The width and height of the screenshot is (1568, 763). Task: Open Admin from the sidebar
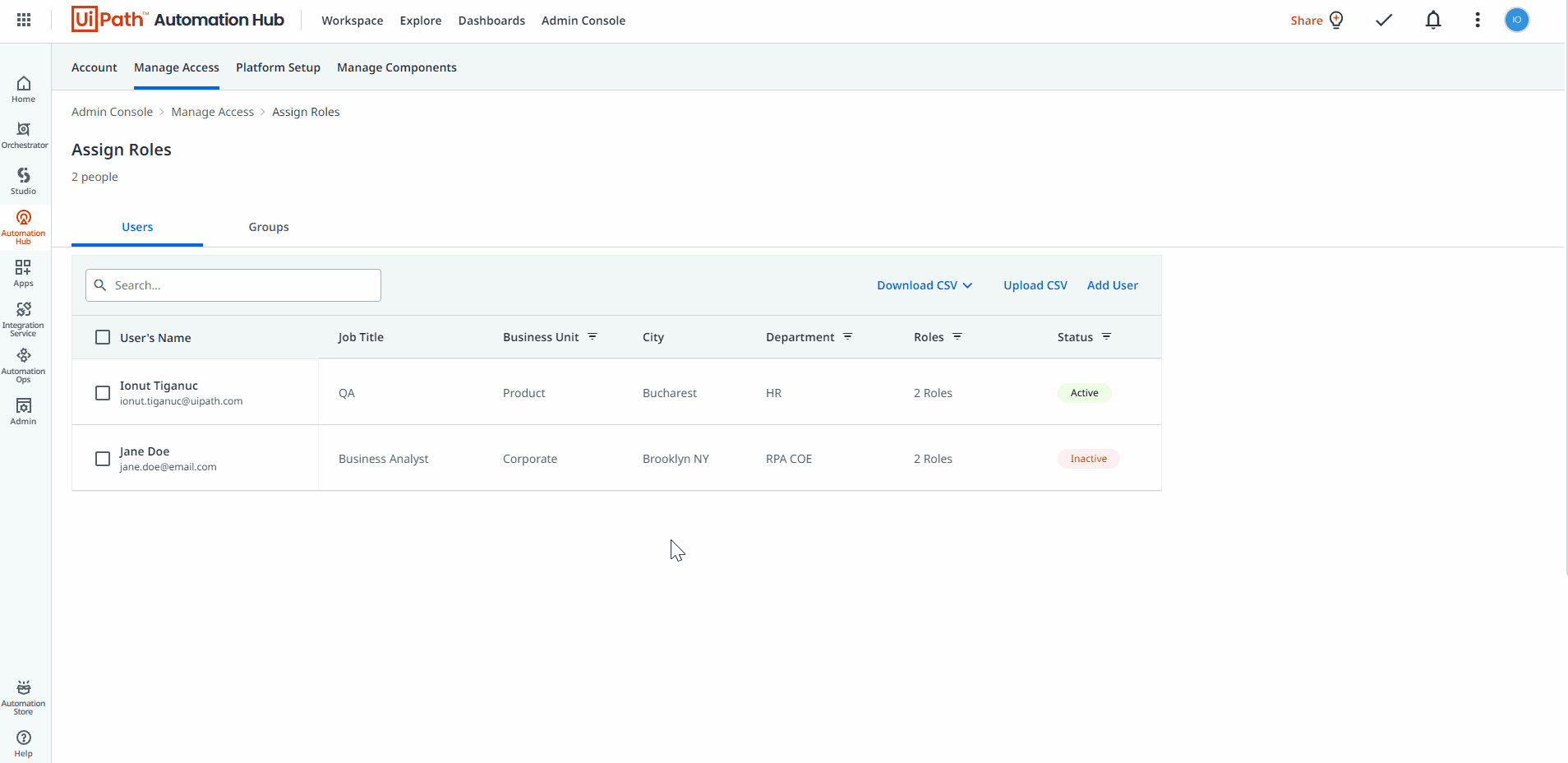[x=24, y=412]
